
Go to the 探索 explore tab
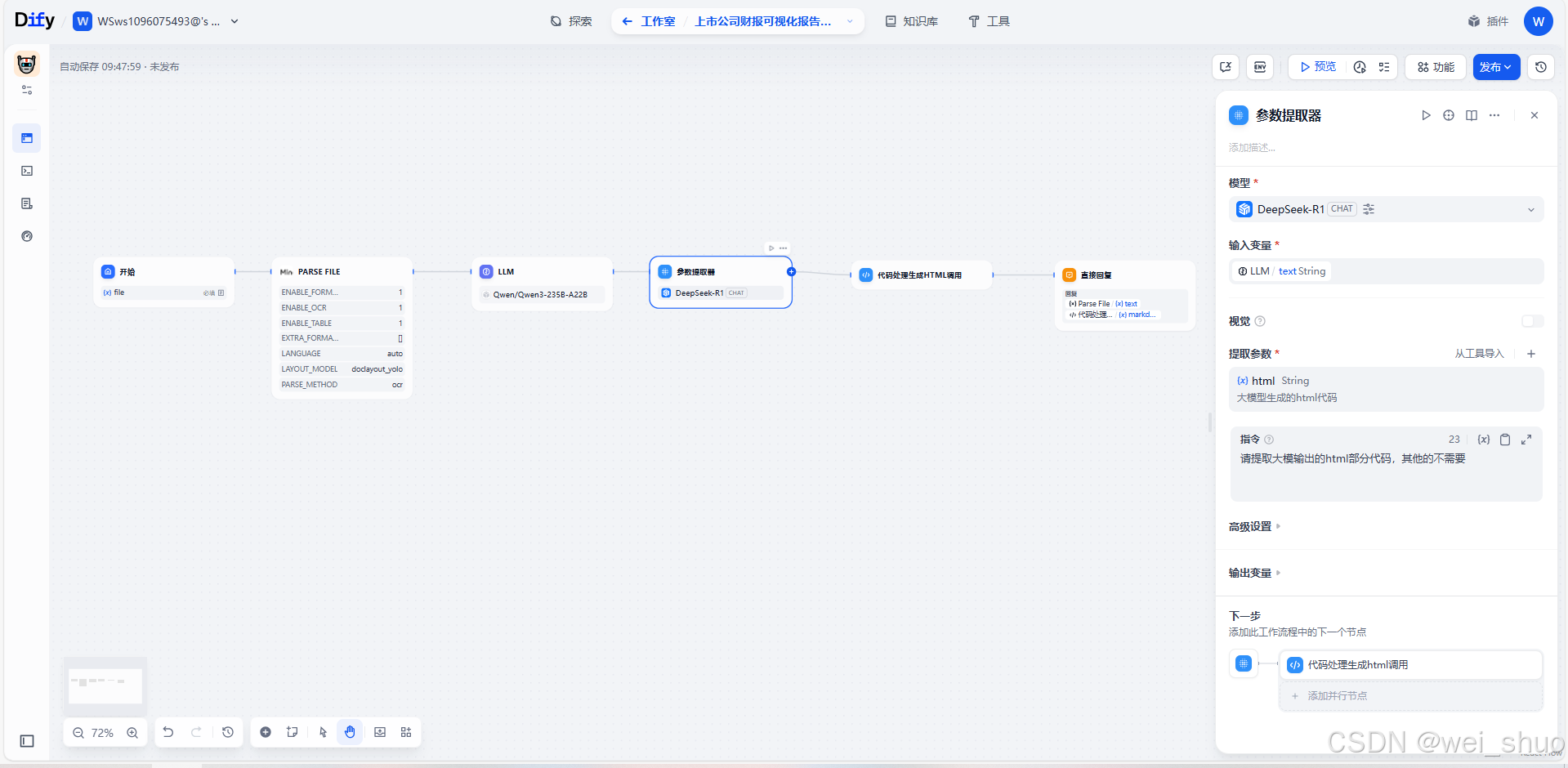(571, 21)
